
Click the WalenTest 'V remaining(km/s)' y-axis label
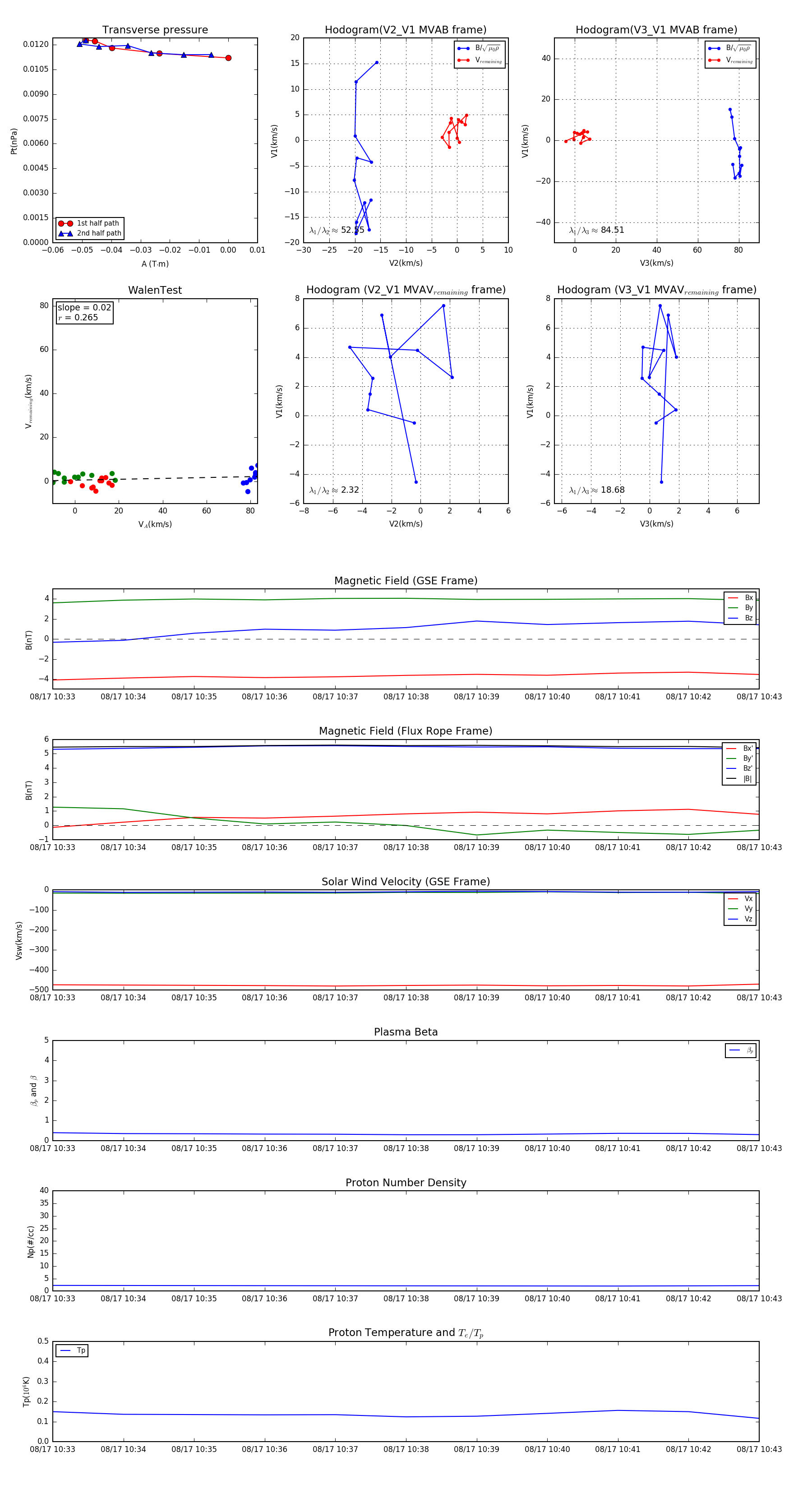point(28,401)
